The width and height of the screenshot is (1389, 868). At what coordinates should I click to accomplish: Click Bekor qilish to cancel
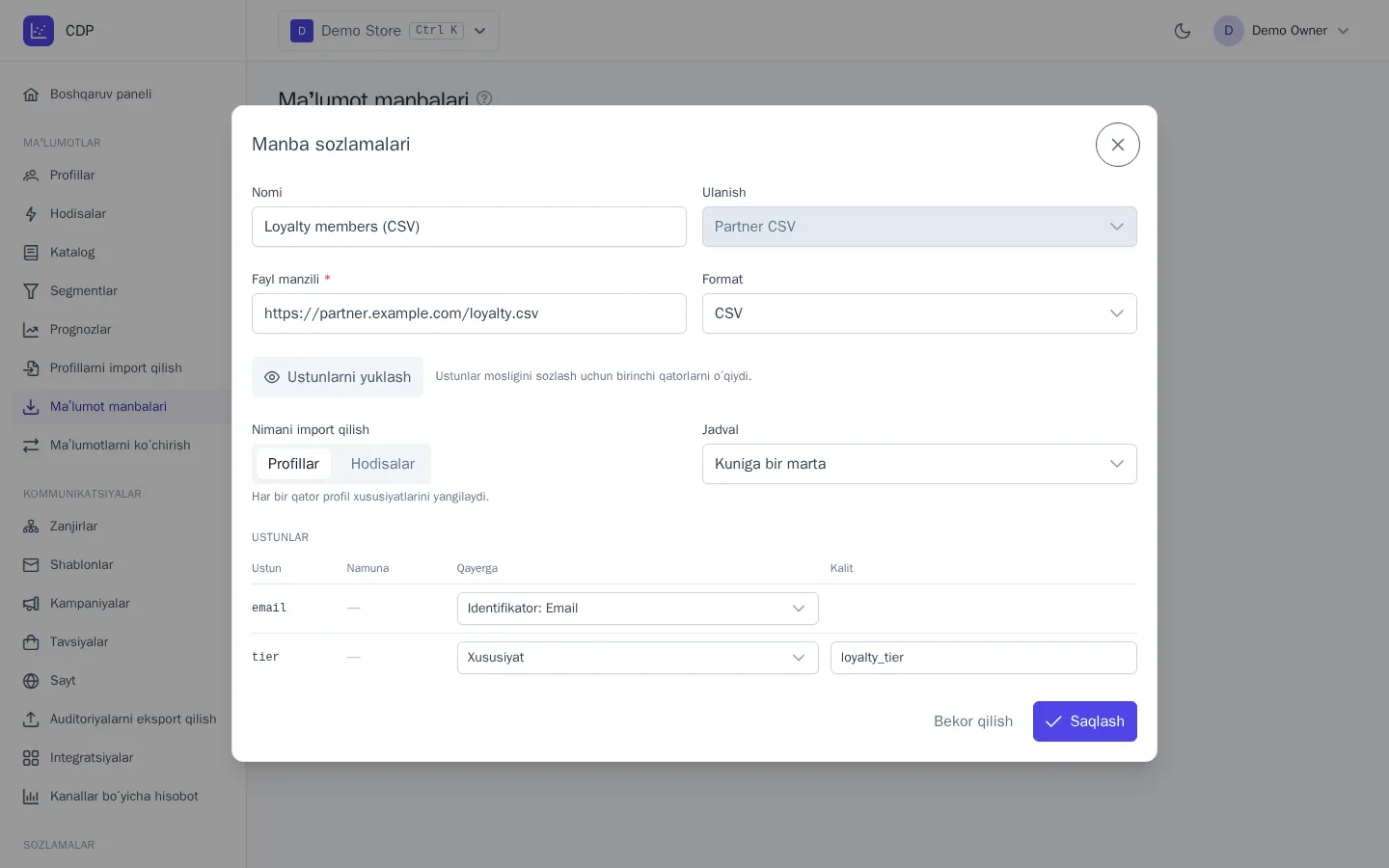pos(973,721)
